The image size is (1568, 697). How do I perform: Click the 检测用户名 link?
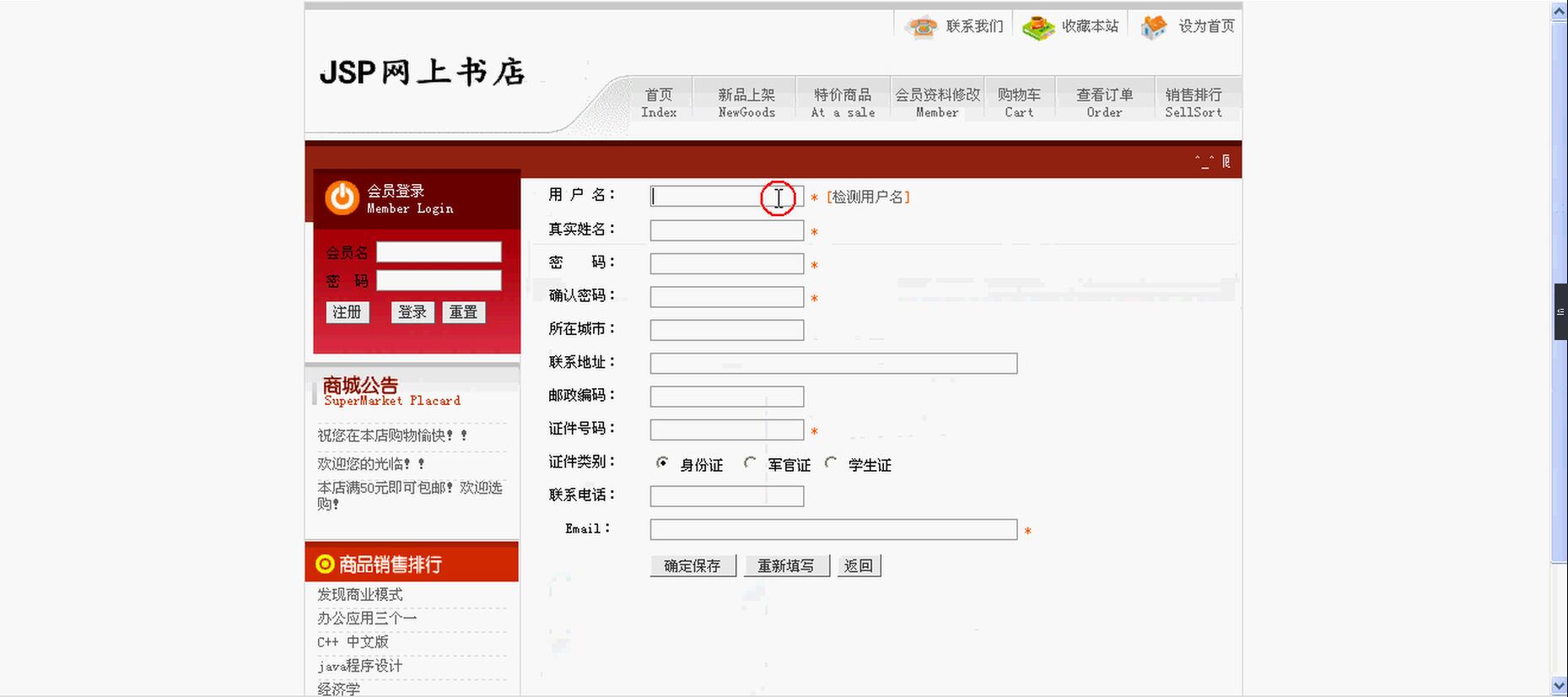point(868,197)
